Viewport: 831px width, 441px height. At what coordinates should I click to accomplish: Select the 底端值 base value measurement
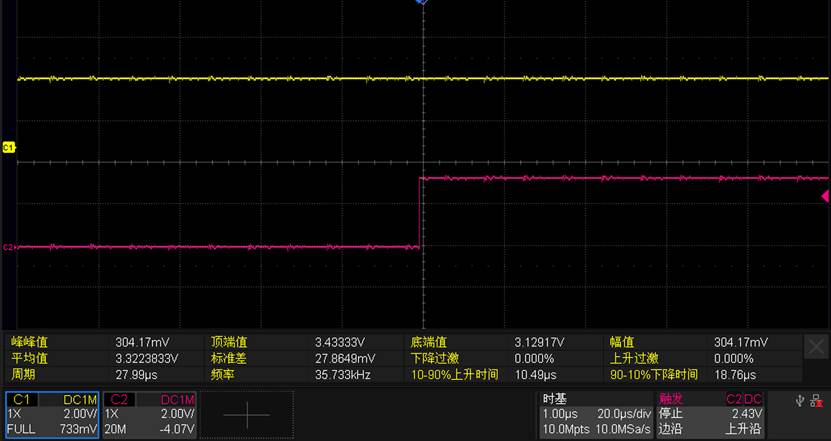[429, 342]
